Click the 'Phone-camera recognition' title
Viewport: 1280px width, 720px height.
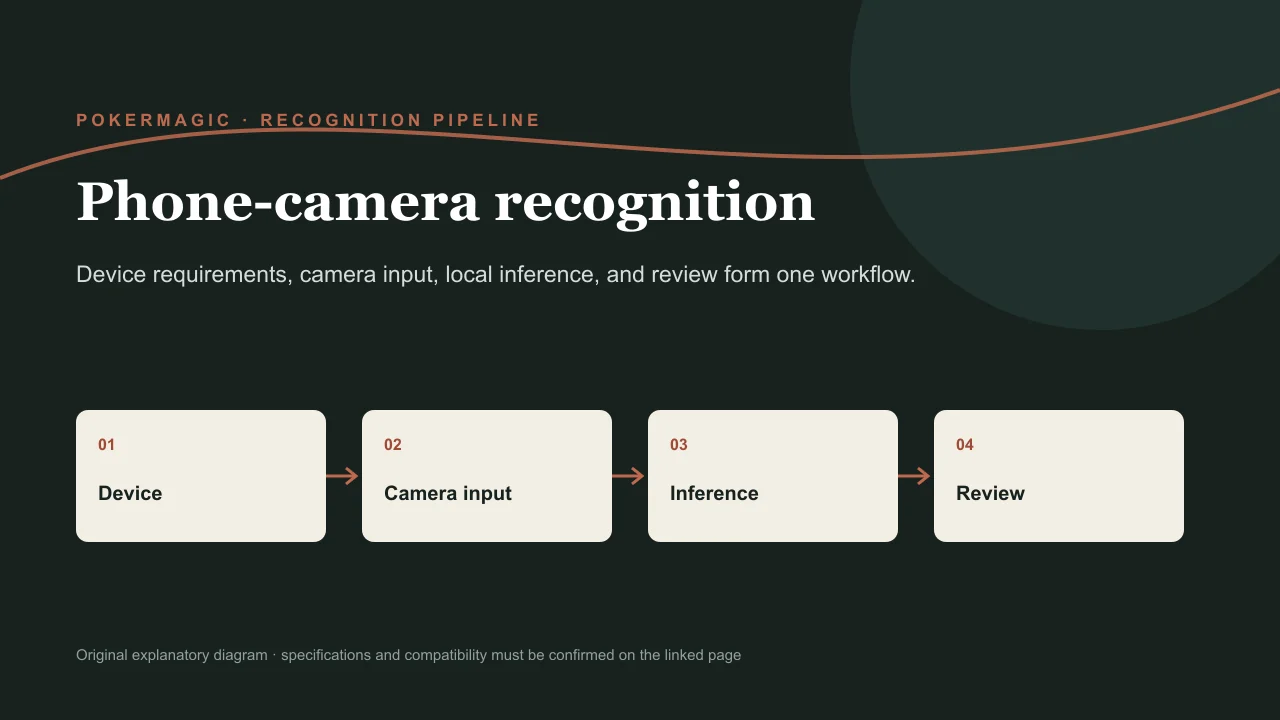pos(446,203)
